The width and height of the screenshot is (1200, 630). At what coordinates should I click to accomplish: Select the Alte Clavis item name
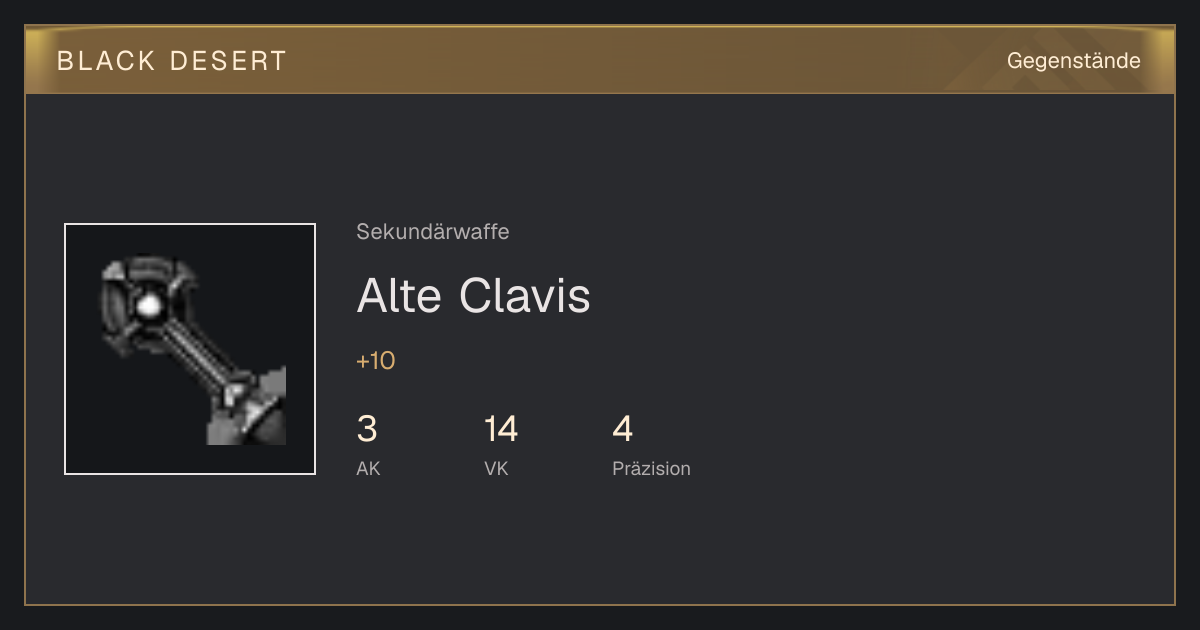point(473,295)
